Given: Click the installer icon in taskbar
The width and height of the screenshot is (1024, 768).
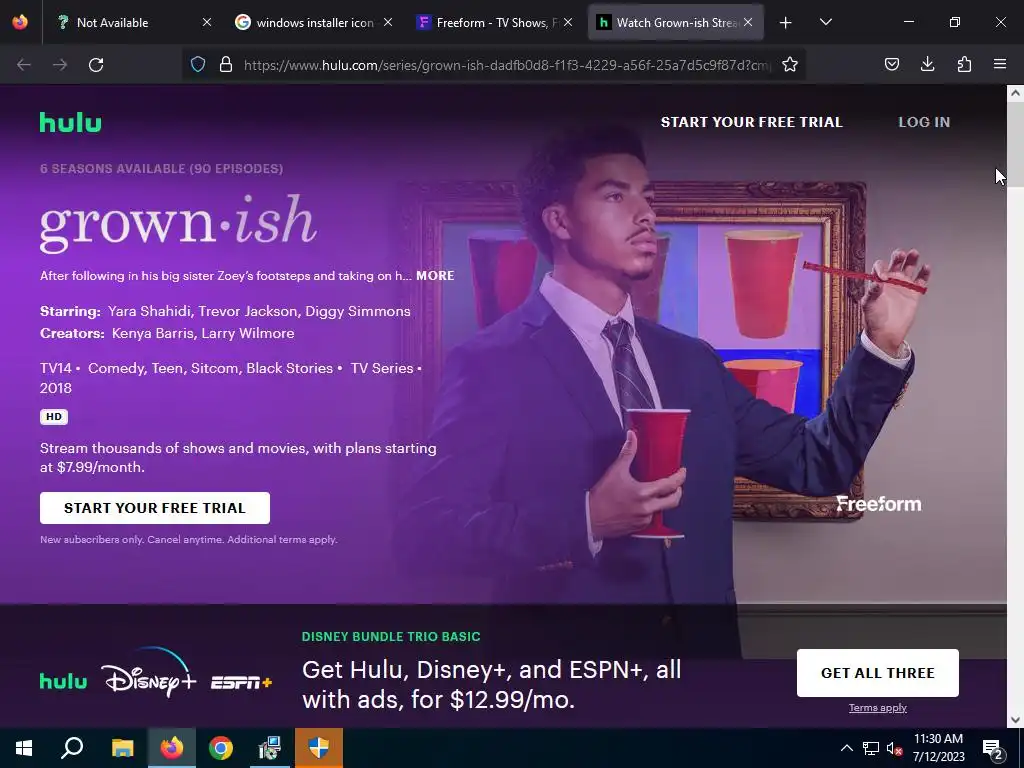Looking at the screenshot, I should pos(269,748).
